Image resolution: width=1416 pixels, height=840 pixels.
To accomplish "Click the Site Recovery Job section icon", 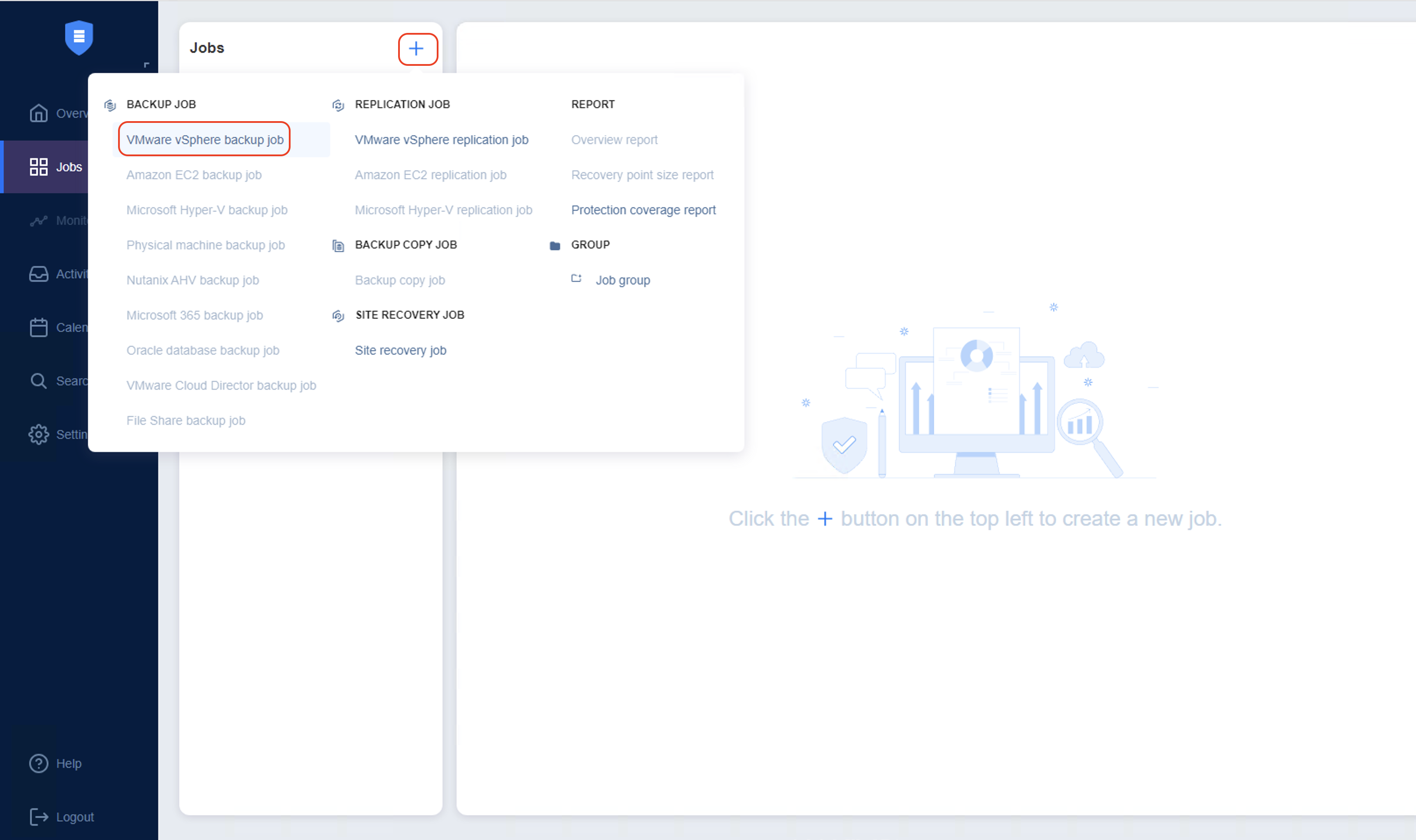I will tap(338, 315).
